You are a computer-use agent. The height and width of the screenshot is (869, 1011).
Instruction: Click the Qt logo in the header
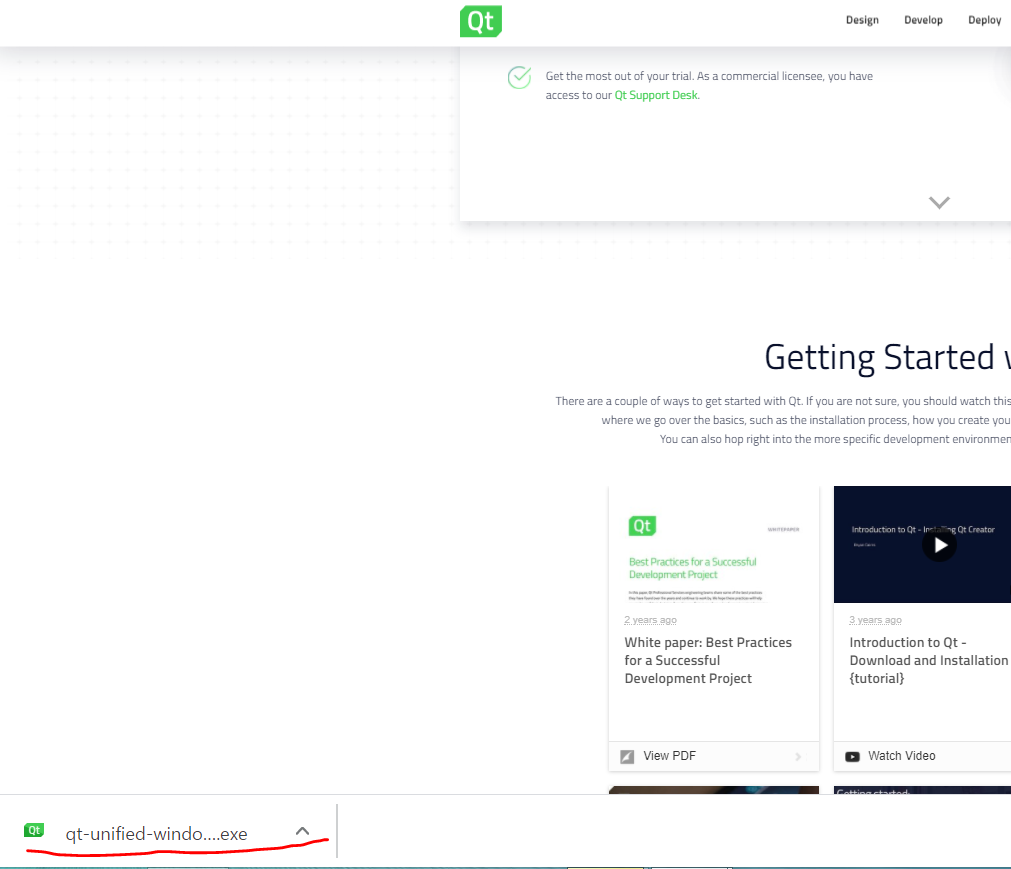[x=480, y=21]
